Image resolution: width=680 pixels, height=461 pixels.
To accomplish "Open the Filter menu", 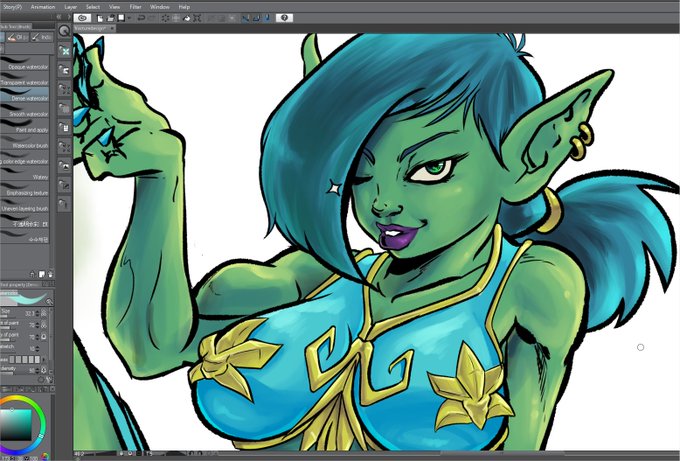I will point(135,7).
